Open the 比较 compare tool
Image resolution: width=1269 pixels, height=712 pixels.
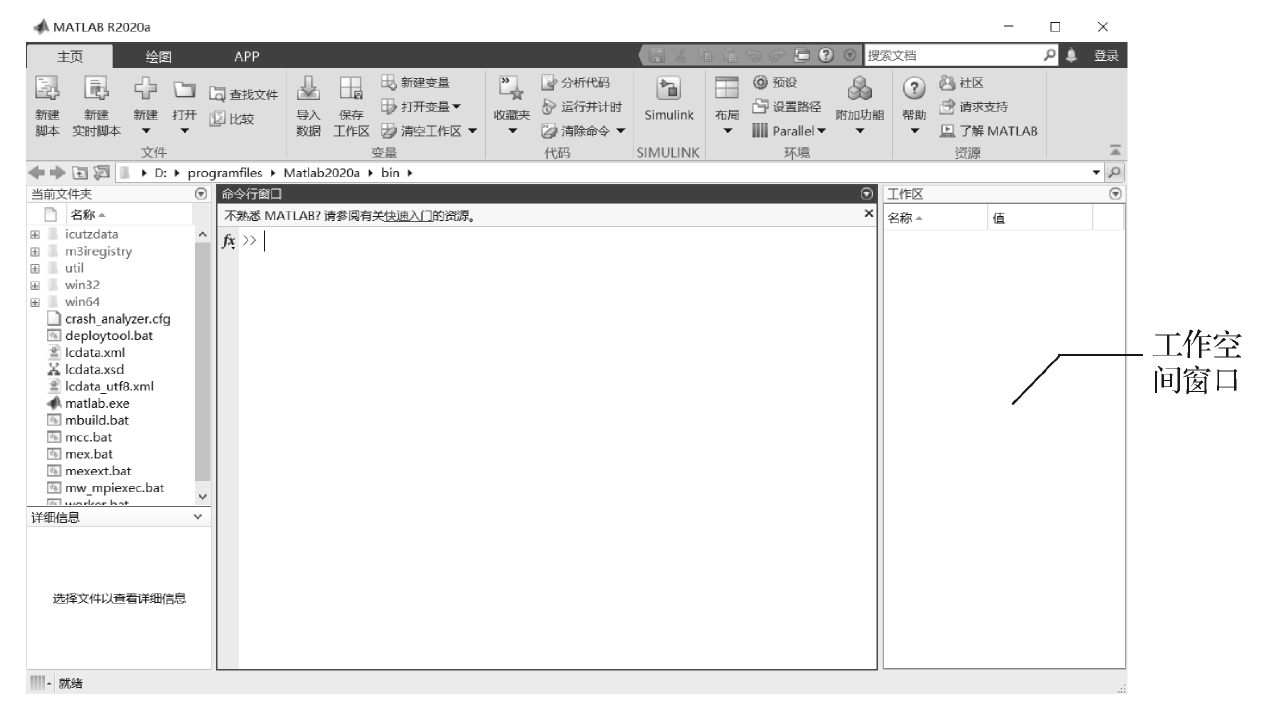[233, 118]
